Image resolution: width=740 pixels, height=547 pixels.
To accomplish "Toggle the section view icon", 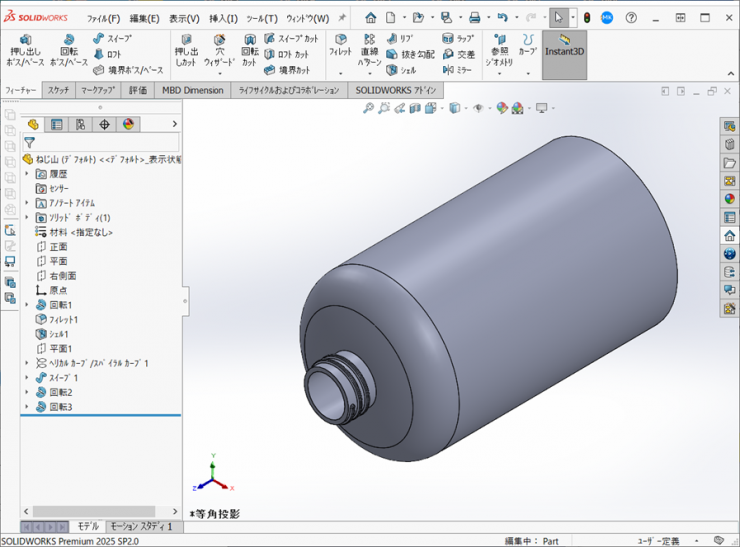I will point(413,108).
